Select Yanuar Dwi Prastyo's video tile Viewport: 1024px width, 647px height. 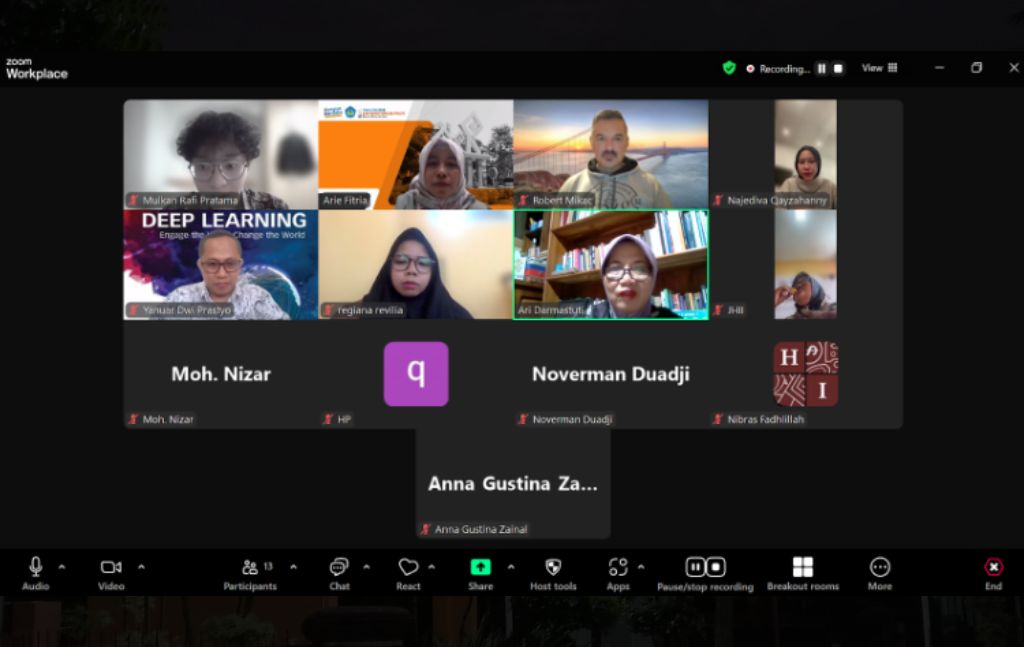click(221, 264)
